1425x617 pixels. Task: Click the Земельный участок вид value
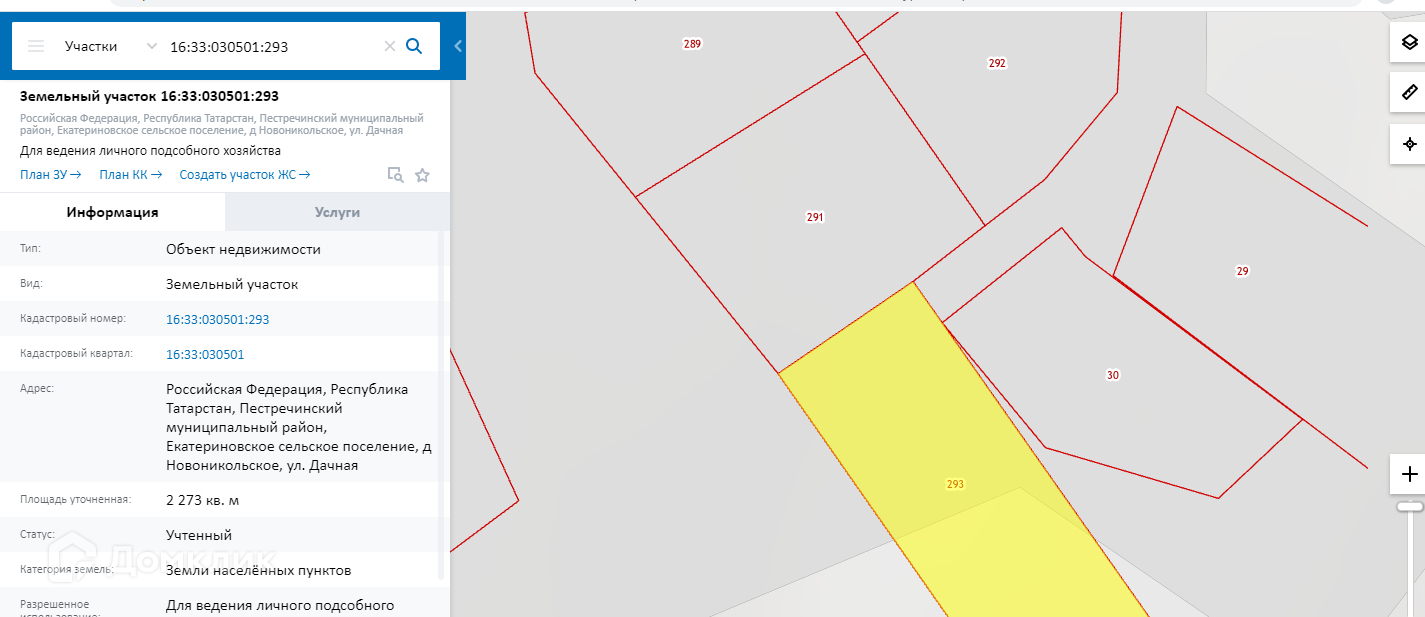pos(232,285)
